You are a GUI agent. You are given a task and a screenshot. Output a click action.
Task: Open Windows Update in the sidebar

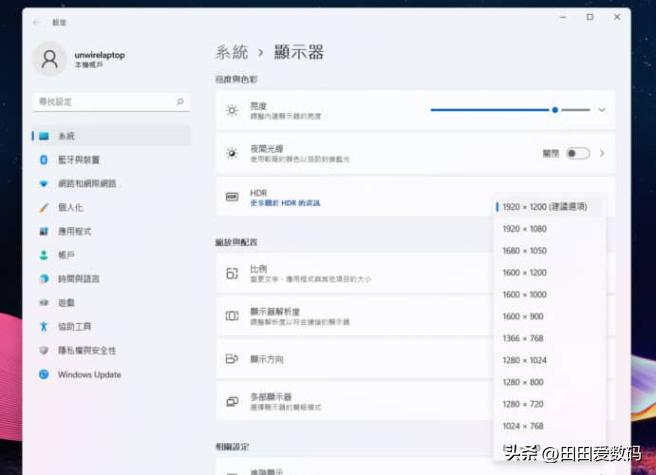click(89, 375)
